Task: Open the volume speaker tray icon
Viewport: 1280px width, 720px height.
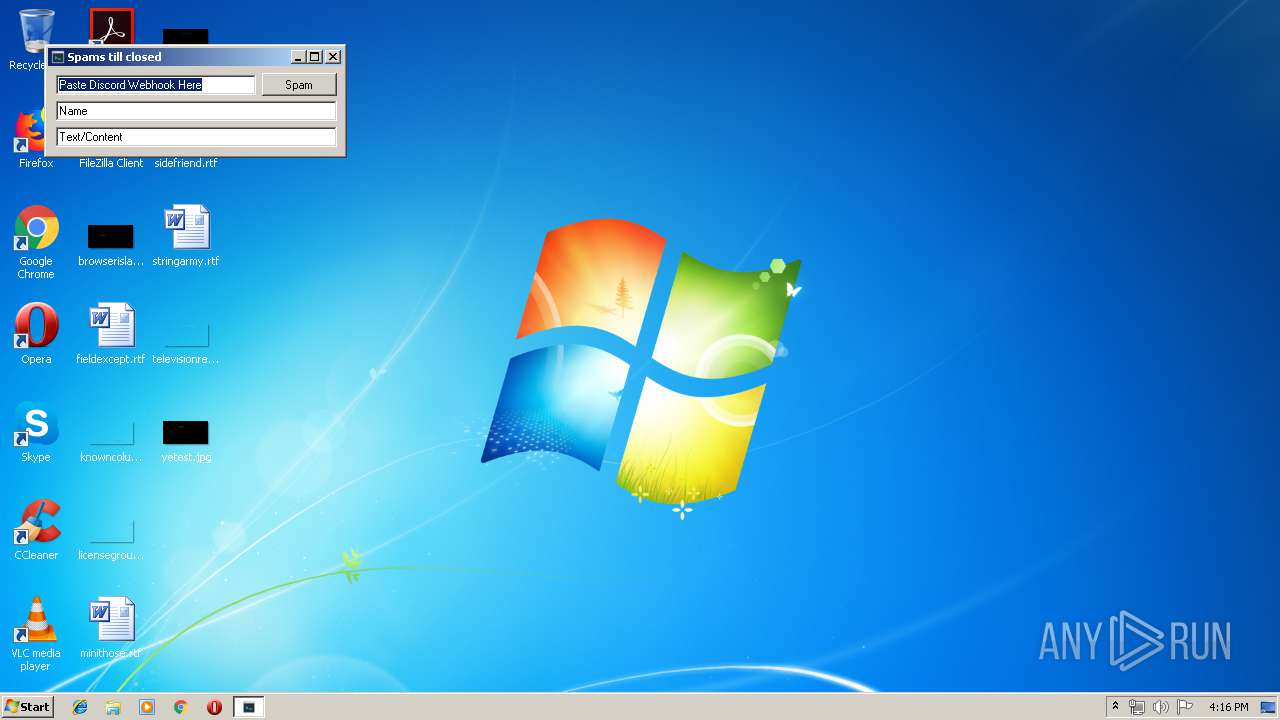Action: coord(1161,707)
